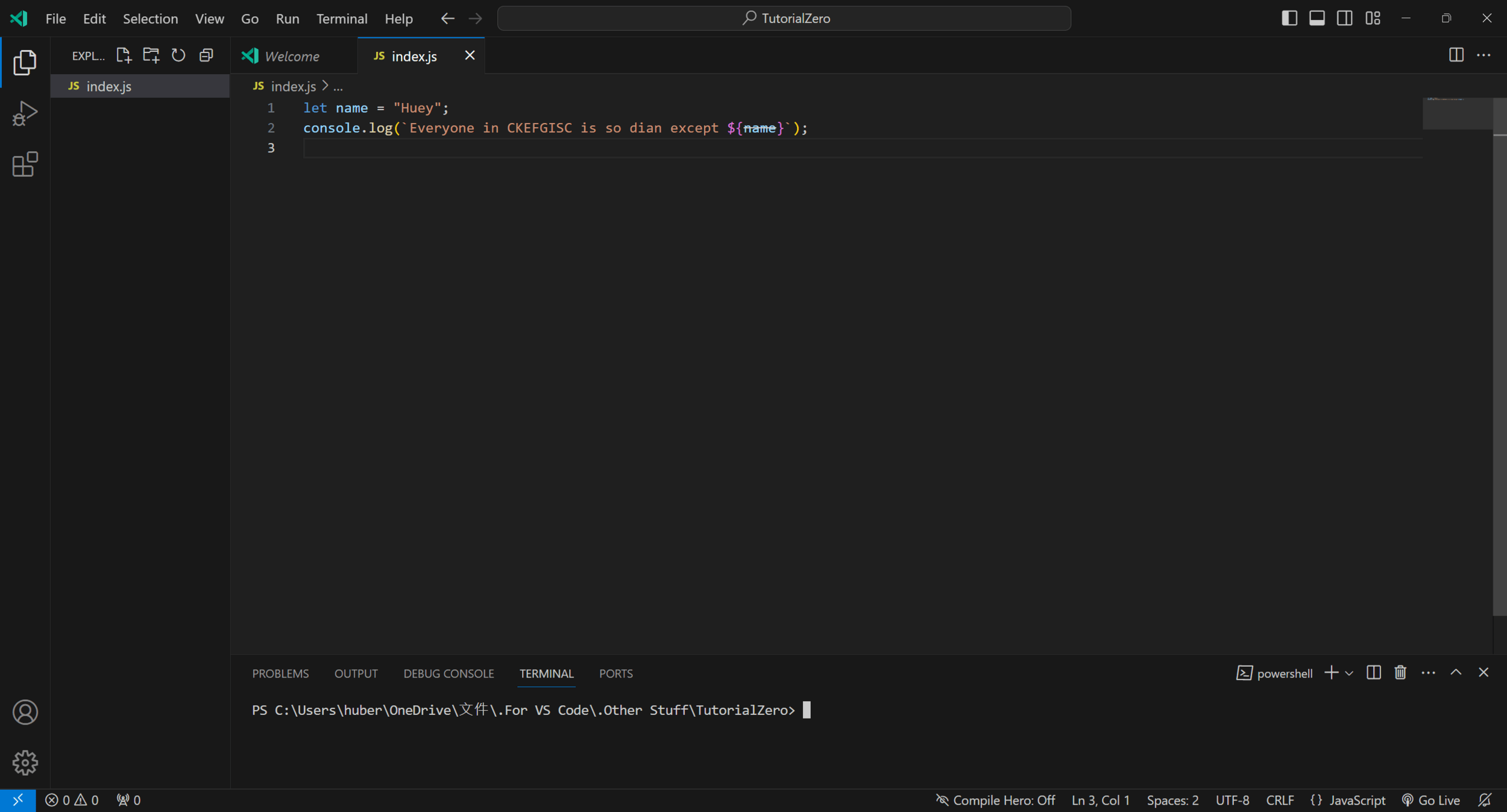
Task: Click the TutorialZero command center search box
Action: point(784,18)
